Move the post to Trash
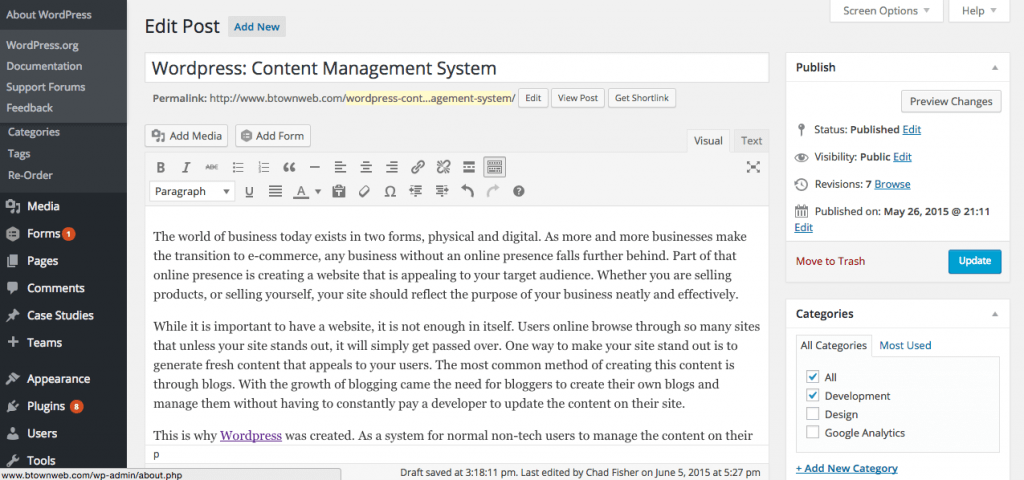This screenshot has height=480, width=1024. pyautogui.click(x=830, y=261)
